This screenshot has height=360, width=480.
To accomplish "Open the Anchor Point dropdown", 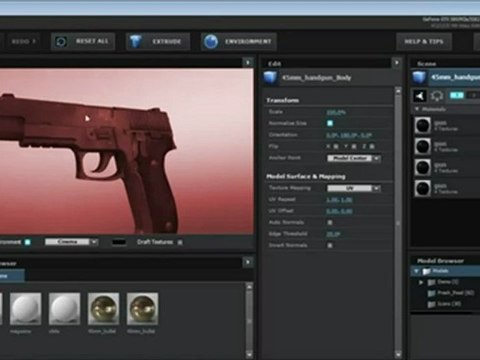I will 354,158.
